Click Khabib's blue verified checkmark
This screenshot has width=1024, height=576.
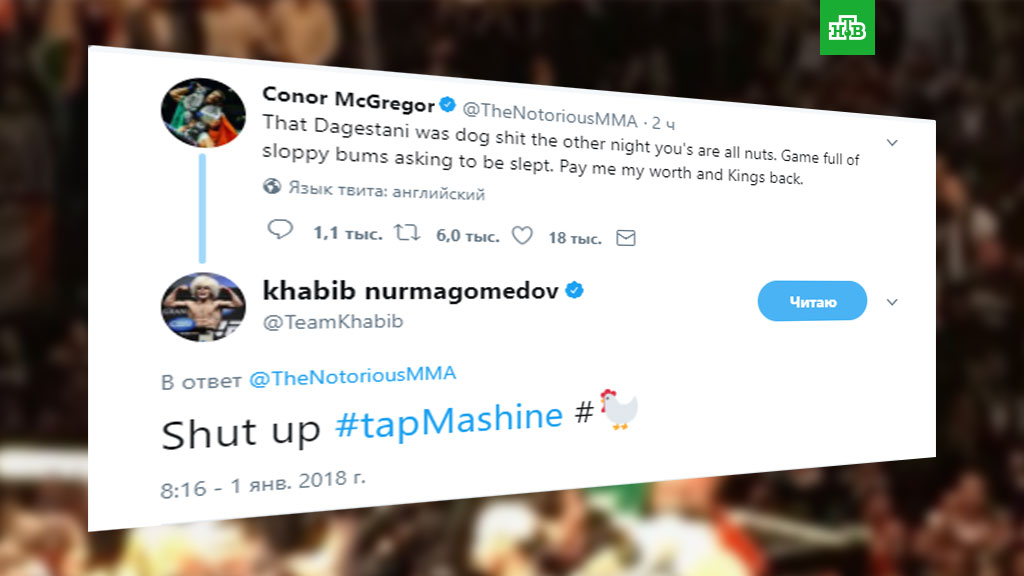click(x=575, y=291)
